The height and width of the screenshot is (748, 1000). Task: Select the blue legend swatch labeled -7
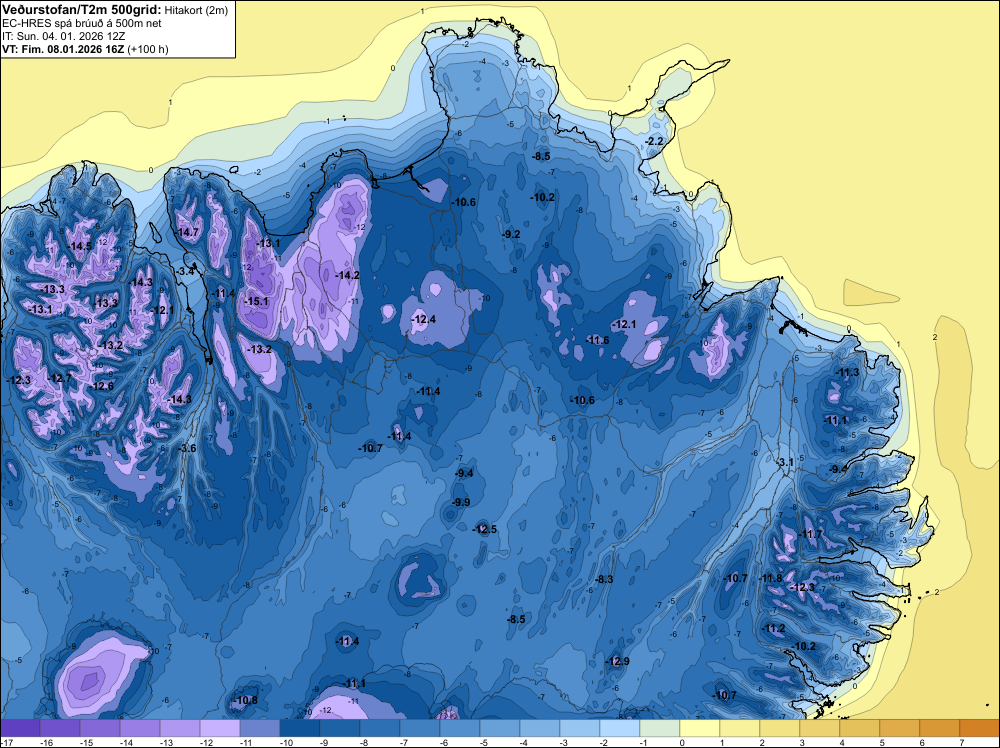point(420,728)
